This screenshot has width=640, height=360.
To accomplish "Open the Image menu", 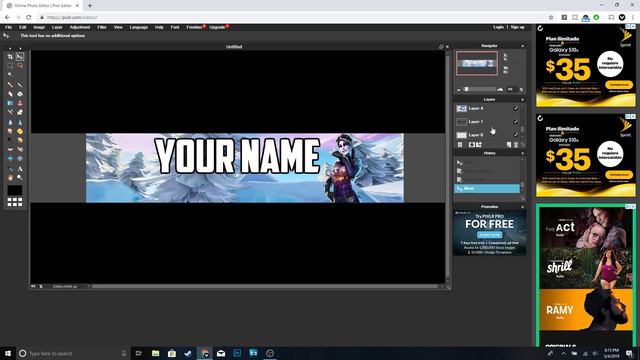I will pyautogui.click(x=39, y=27).
